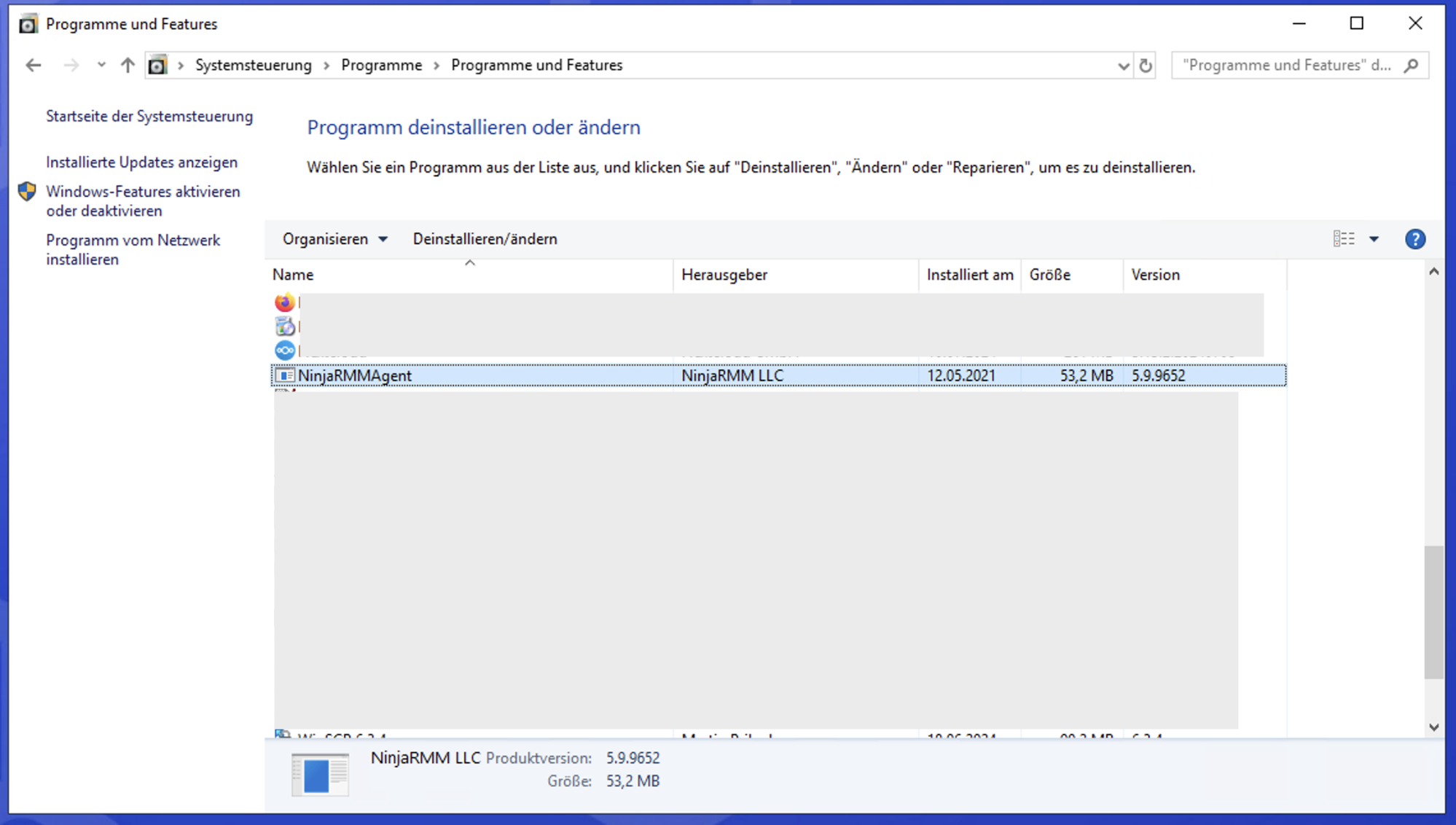The image size is (1456, 825).
Task: Sort by the Version column header
Action: pyautogui.click(x=1205, y=275)
